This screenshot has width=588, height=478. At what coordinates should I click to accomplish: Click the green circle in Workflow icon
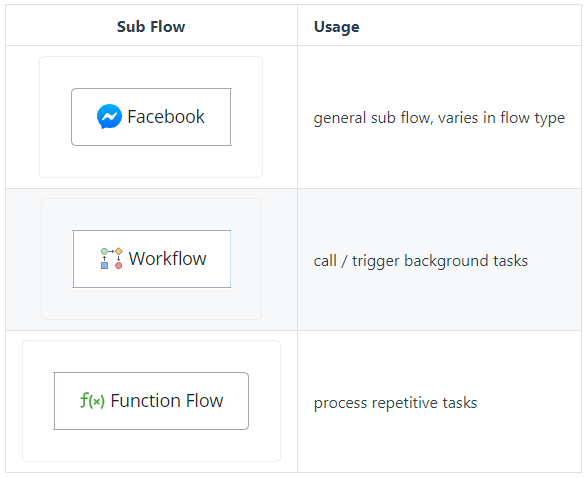coord(104,251)
